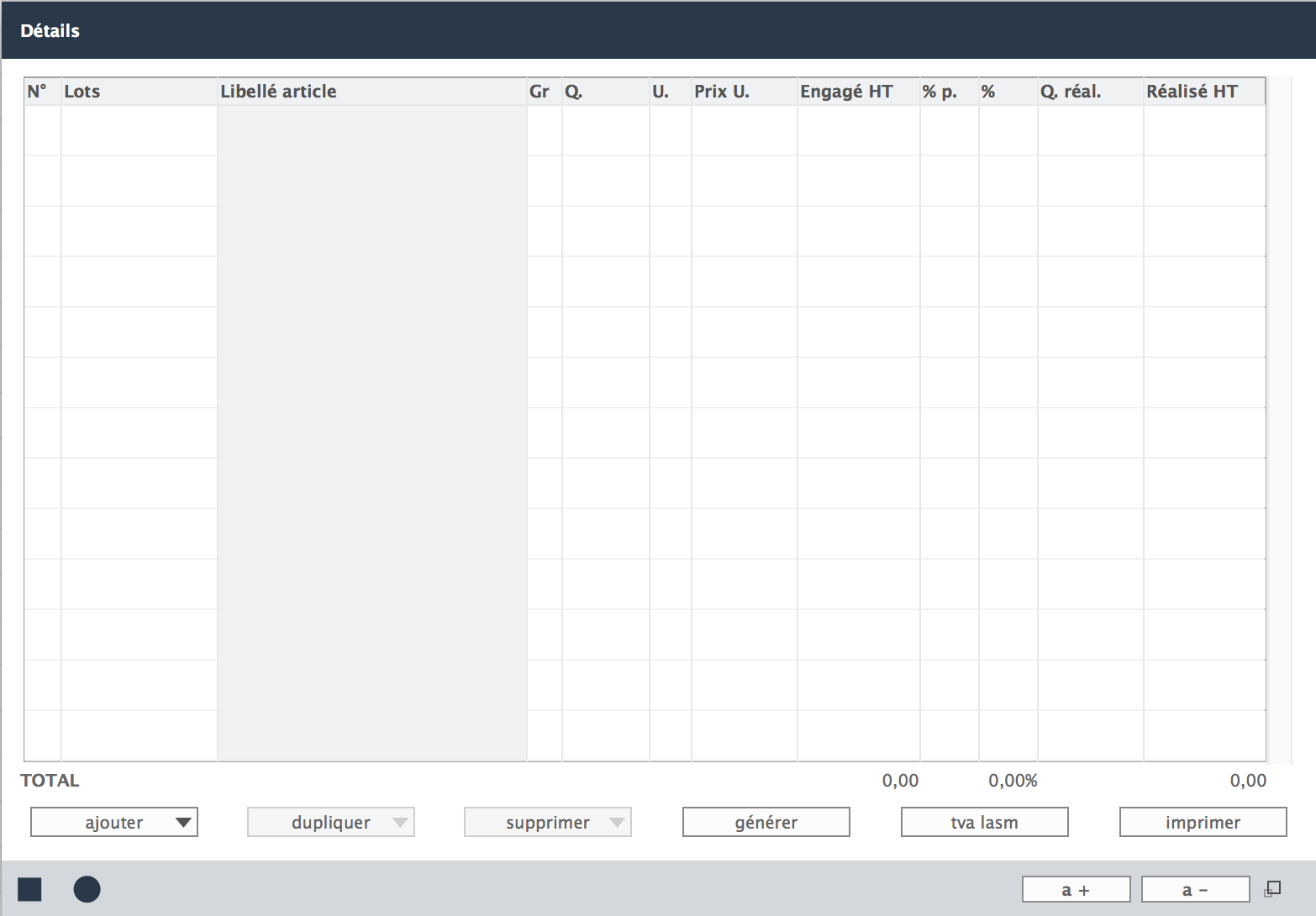The image size is (1316, 916).
Task: Click the % column header
Action: click(1008, 92)
